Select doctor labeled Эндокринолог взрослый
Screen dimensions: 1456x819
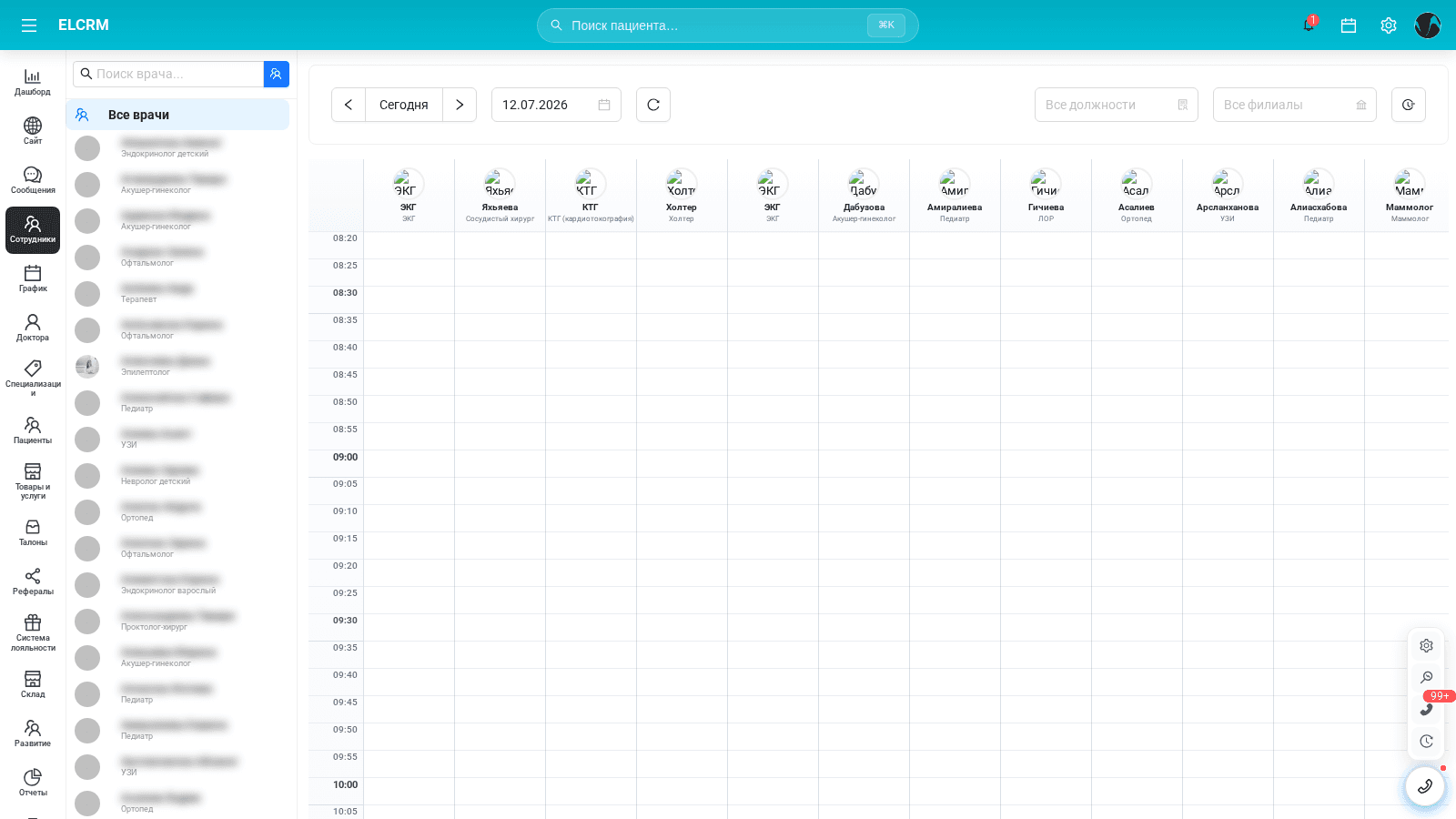tap(177, 584)
